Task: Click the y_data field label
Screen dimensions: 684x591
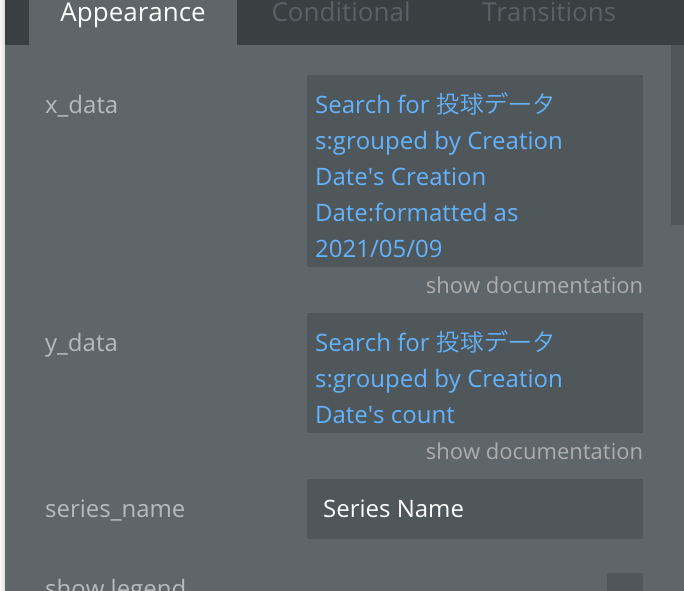Action: 81,344
